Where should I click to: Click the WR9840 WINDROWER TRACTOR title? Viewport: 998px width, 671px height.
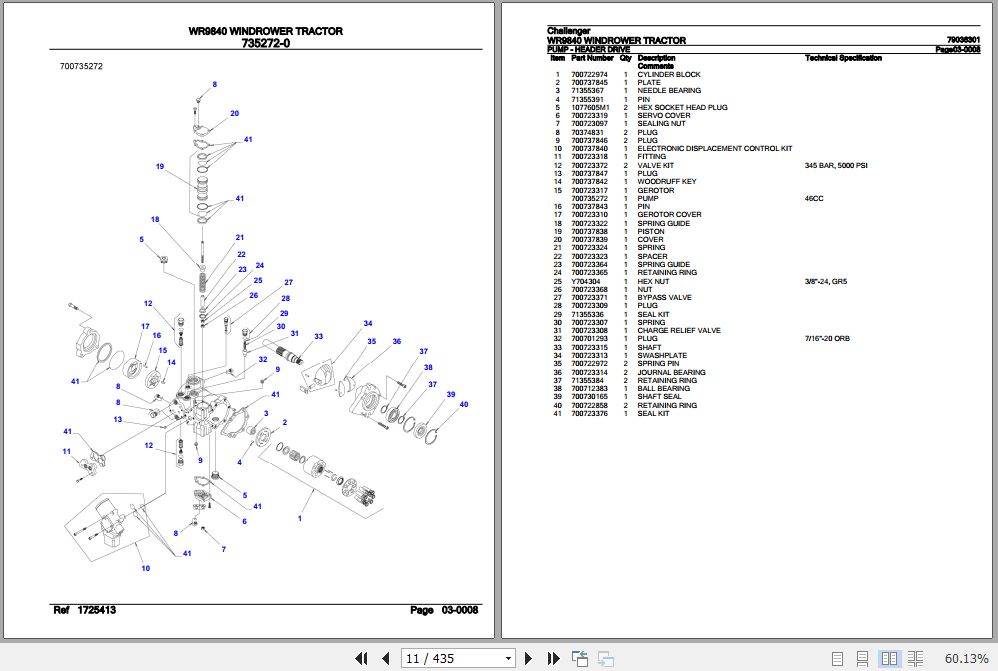[266, 31]
